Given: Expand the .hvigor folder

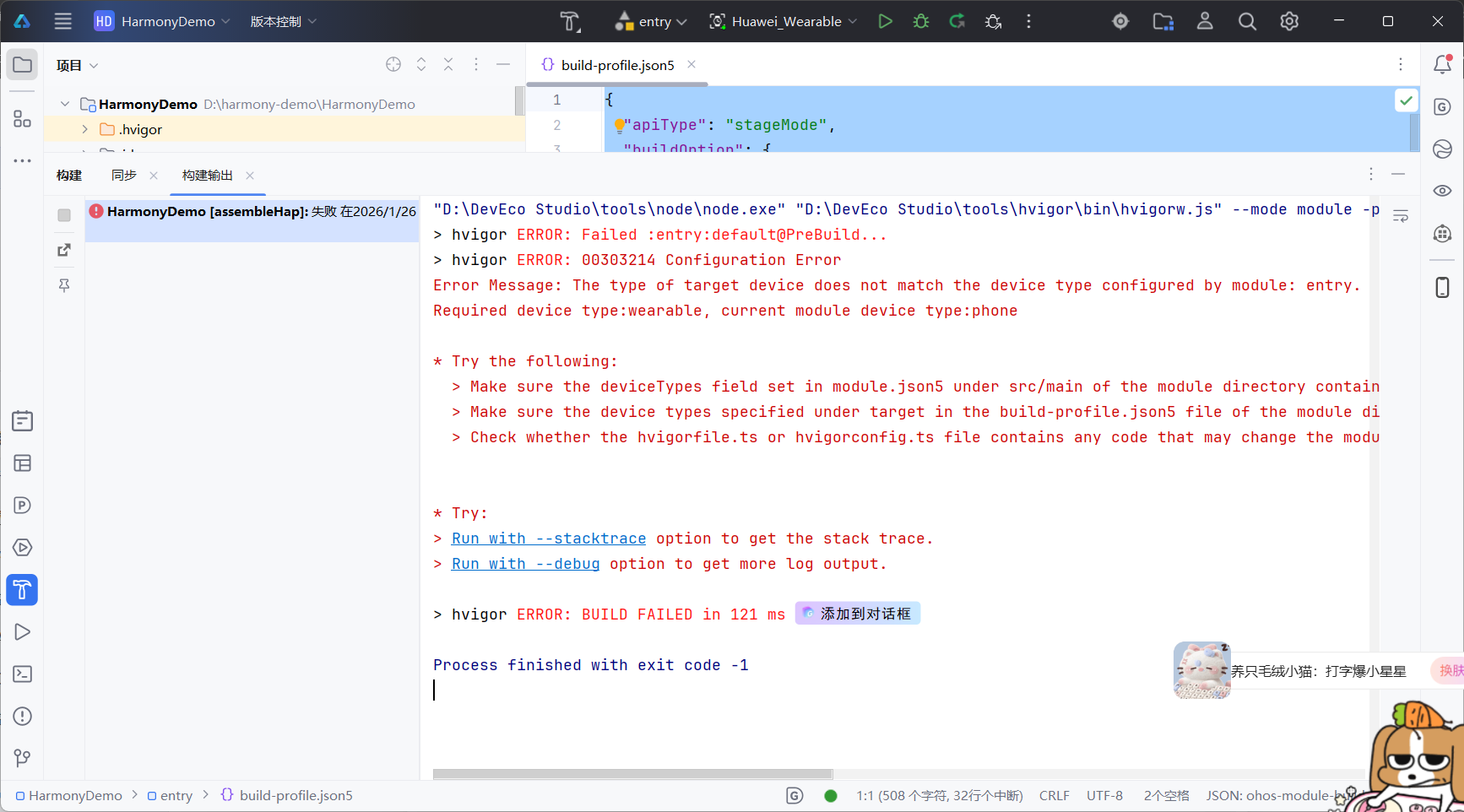Looking at the screenshot, I should (84, 129).
